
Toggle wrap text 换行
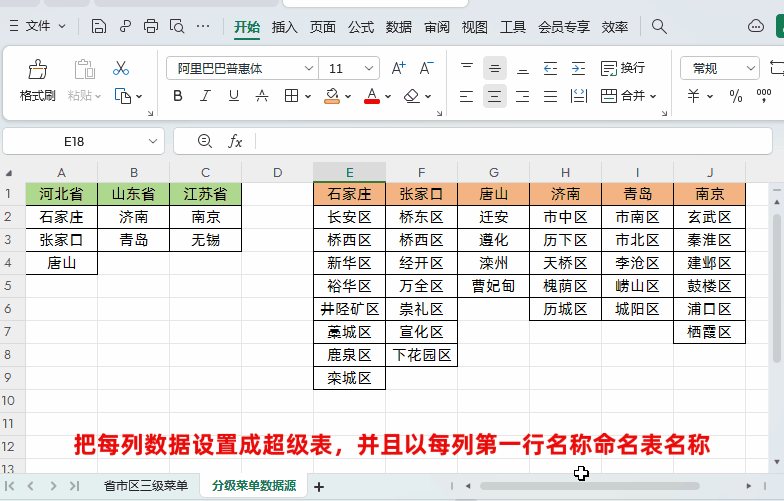pos(622,68)
